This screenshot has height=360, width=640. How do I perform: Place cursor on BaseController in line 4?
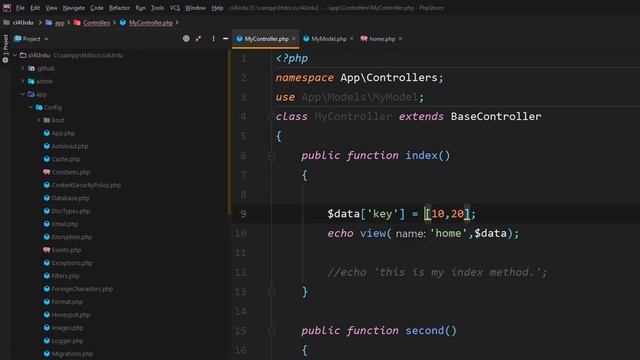[x=496, y=116]
